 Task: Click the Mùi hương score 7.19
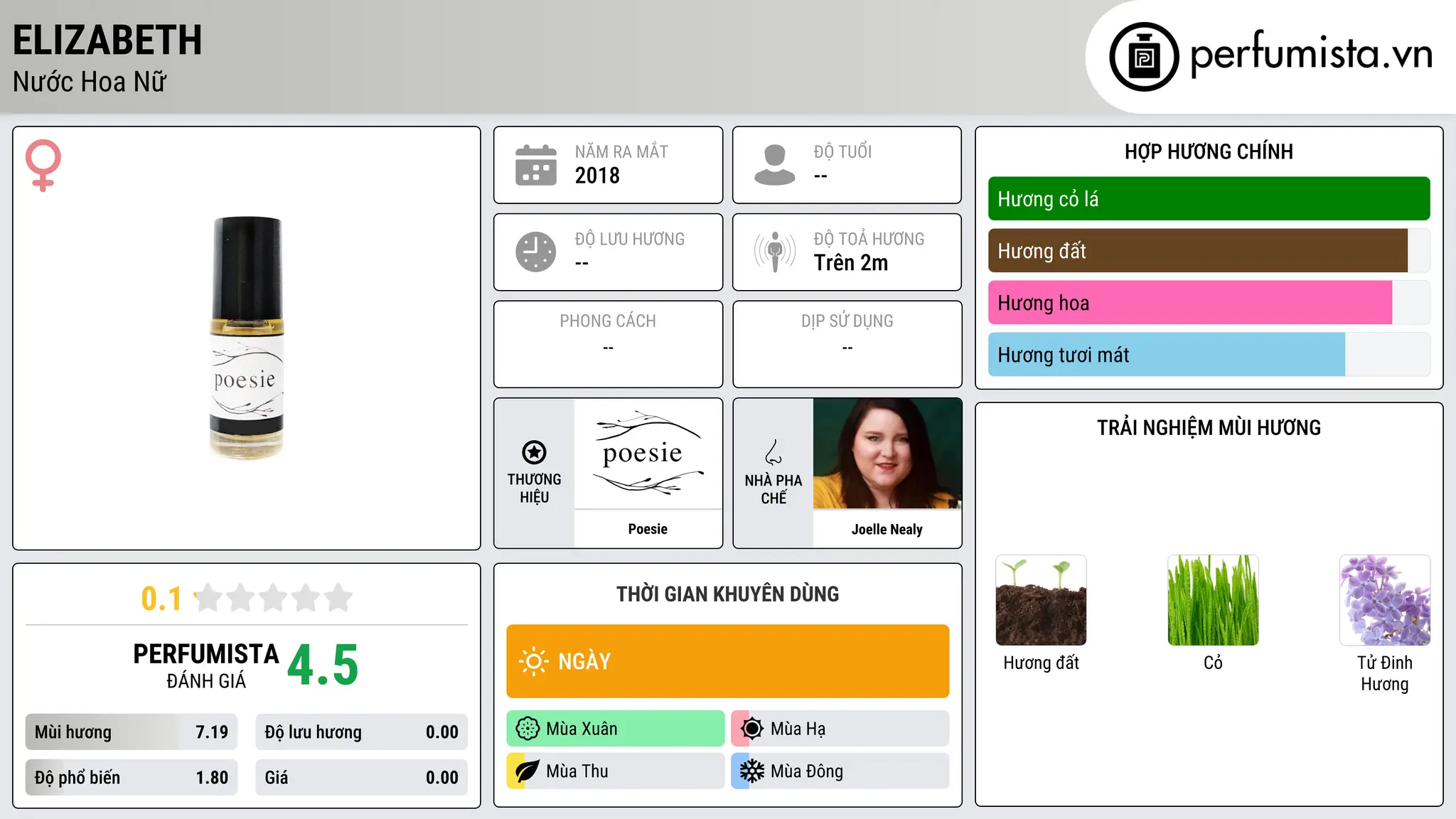click(x=212, y=732)
